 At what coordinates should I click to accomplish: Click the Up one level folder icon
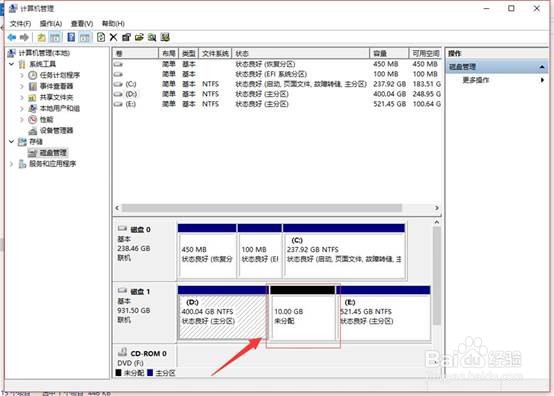pyautogui.click(x=42, y=37)
